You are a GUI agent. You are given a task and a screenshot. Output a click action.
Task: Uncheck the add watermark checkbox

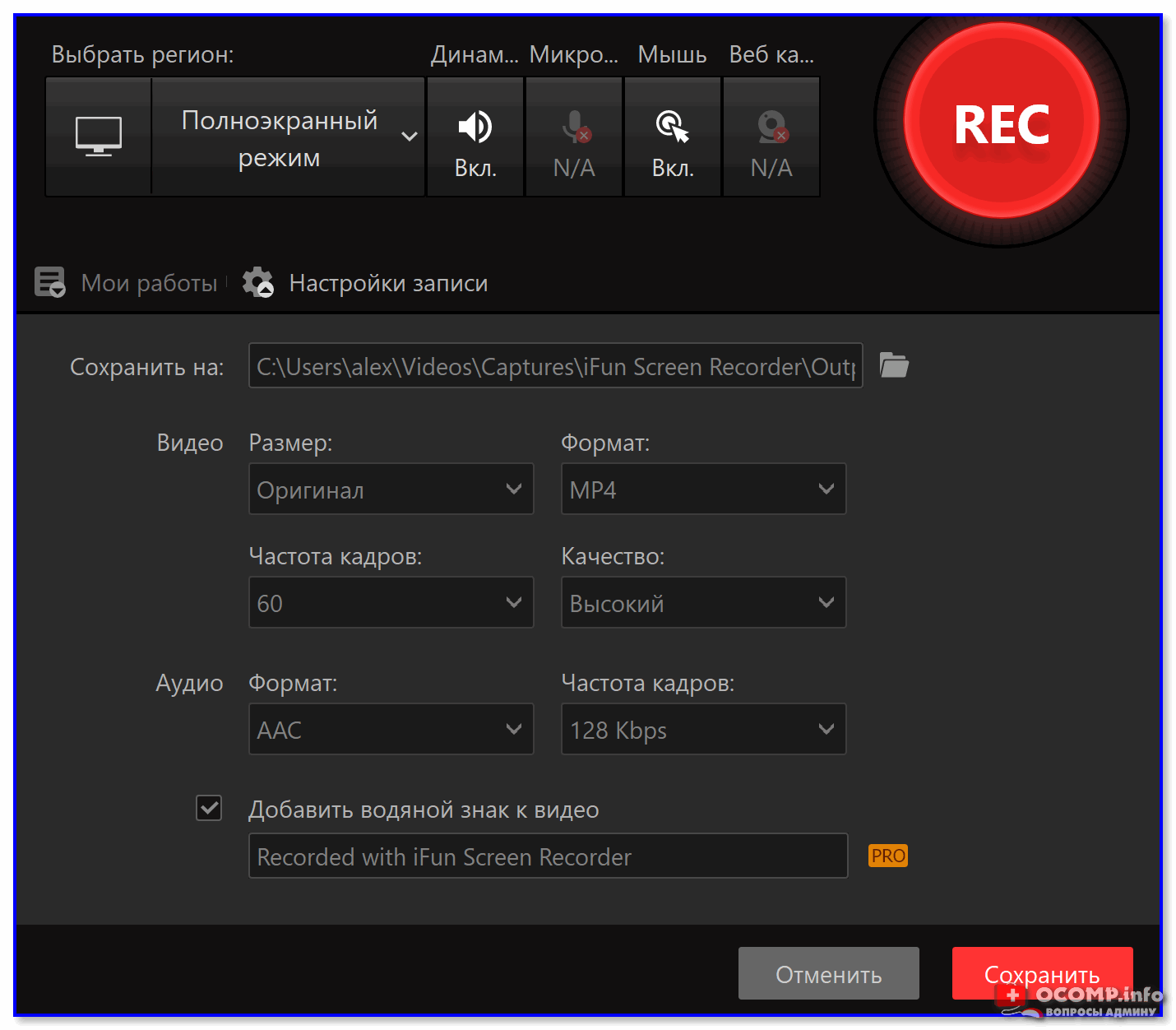pos(209,808)
